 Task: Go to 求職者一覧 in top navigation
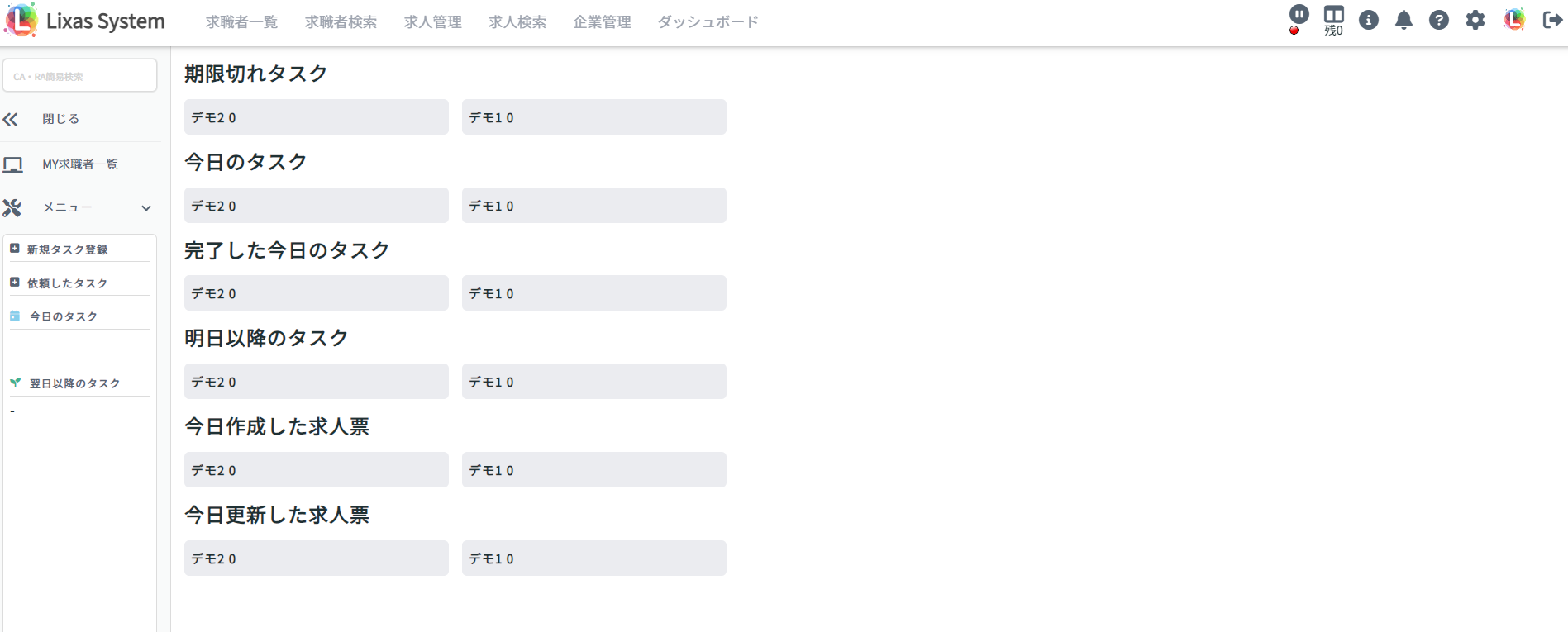[241, 22]
